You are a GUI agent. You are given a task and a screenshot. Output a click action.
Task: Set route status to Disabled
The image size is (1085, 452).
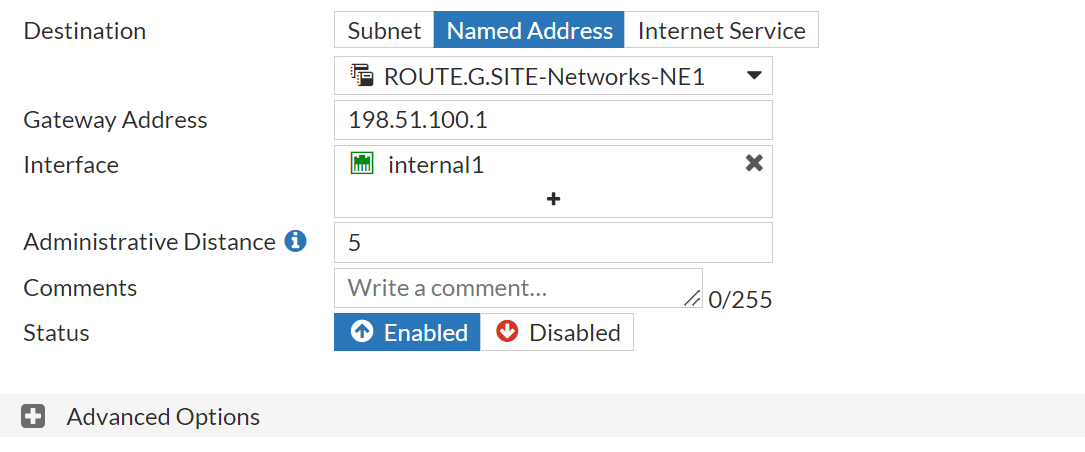557,332
